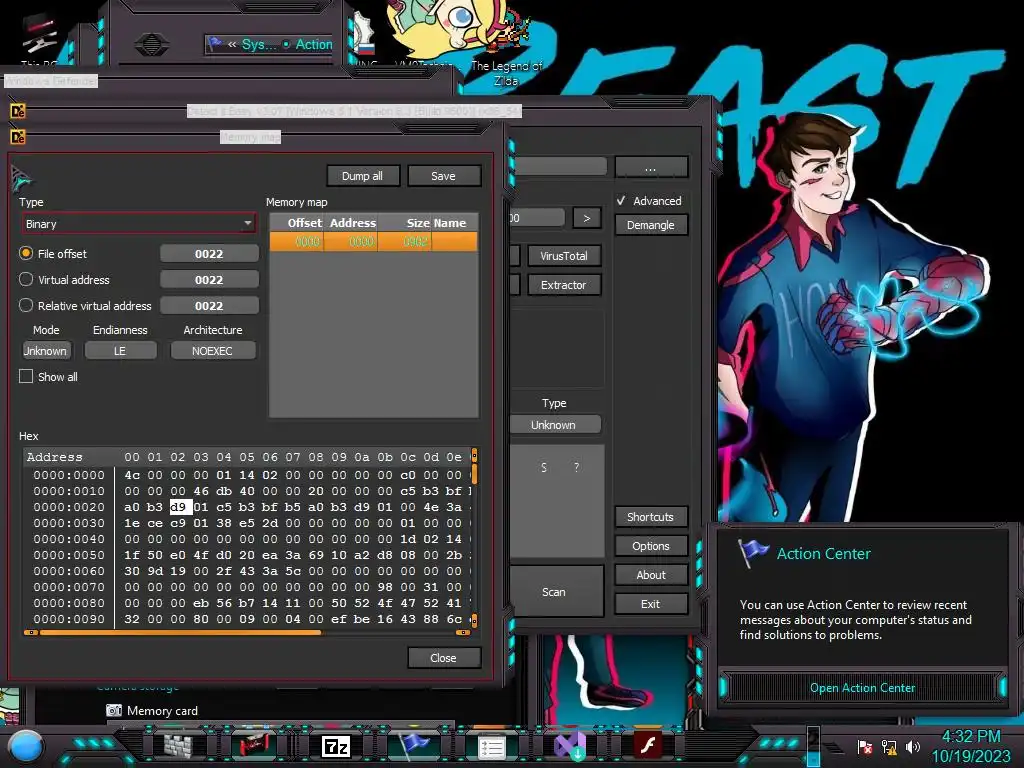The height and width of the screenshot is (768, 1024).
Task: Open the Type dropdown showing Binary
Action: [x=138, y=224]
